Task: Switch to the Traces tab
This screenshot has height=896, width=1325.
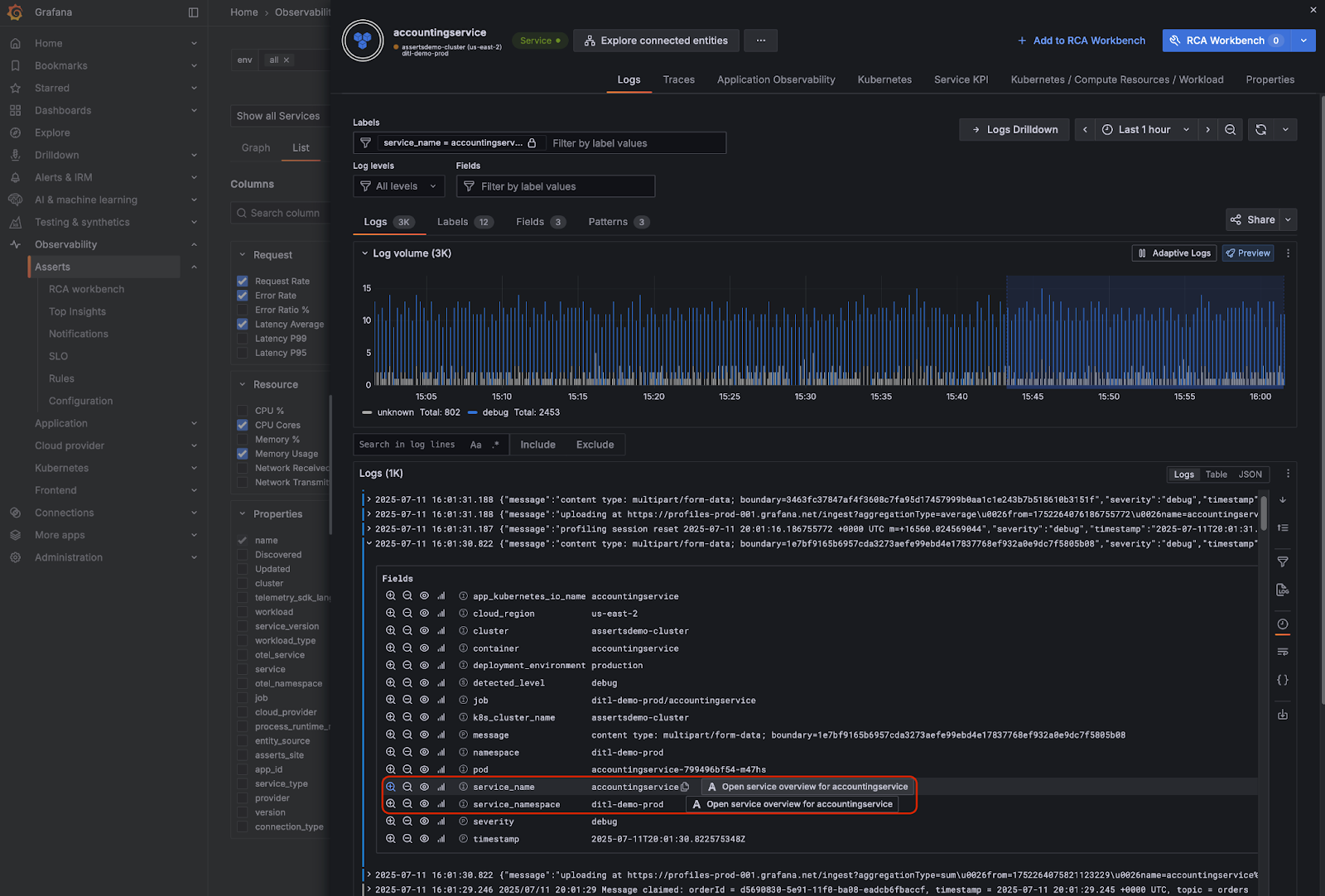Action: pos(678,79)
